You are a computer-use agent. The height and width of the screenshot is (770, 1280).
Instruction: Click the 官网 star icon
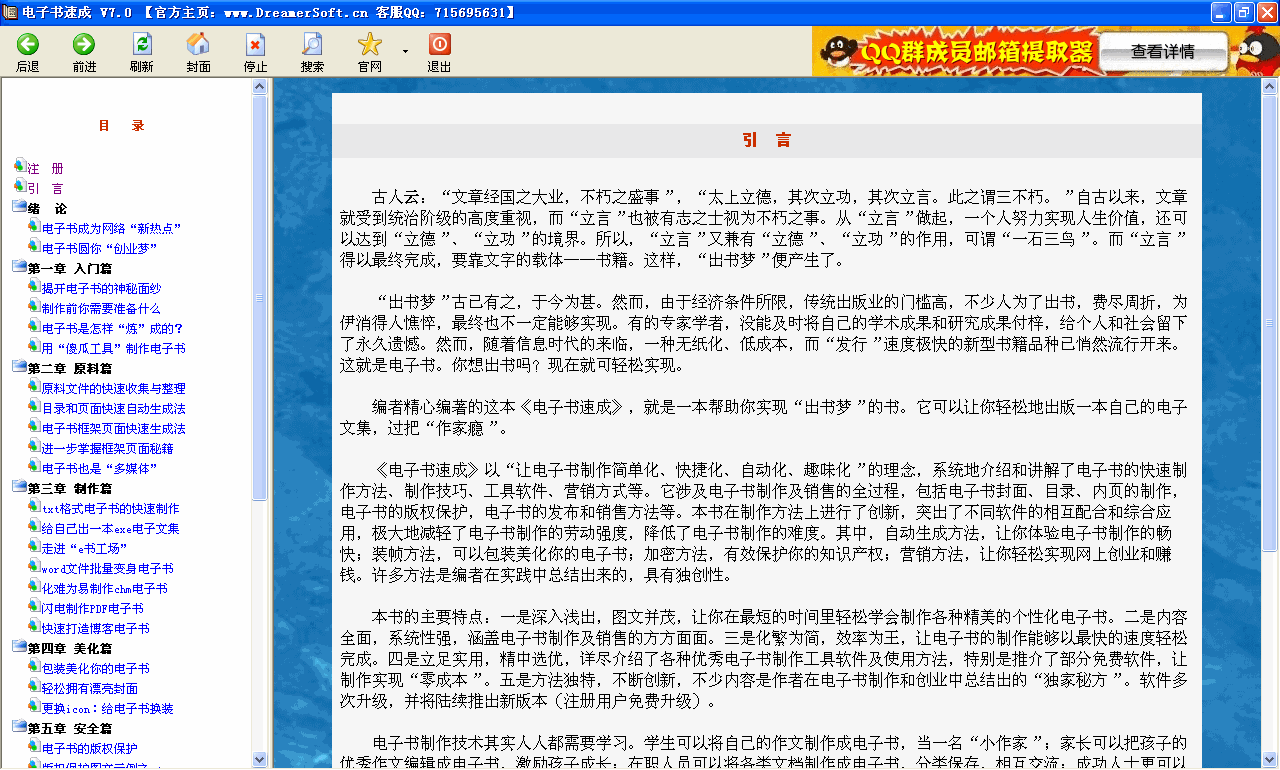tap(369, 45)
